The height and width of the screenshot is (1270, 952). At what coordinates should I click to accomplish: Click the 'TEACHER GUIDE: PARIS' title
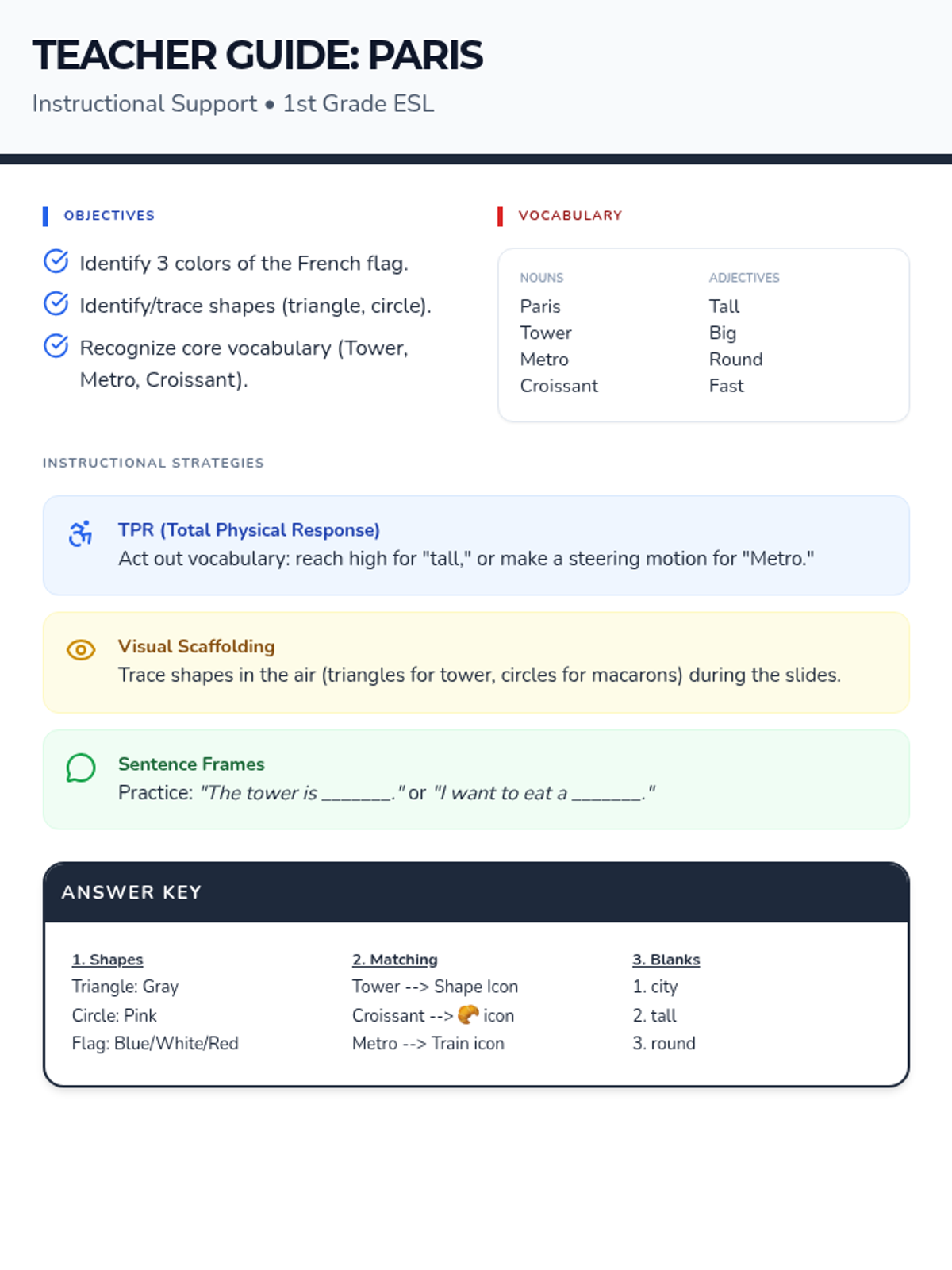(x=258, y=56)
